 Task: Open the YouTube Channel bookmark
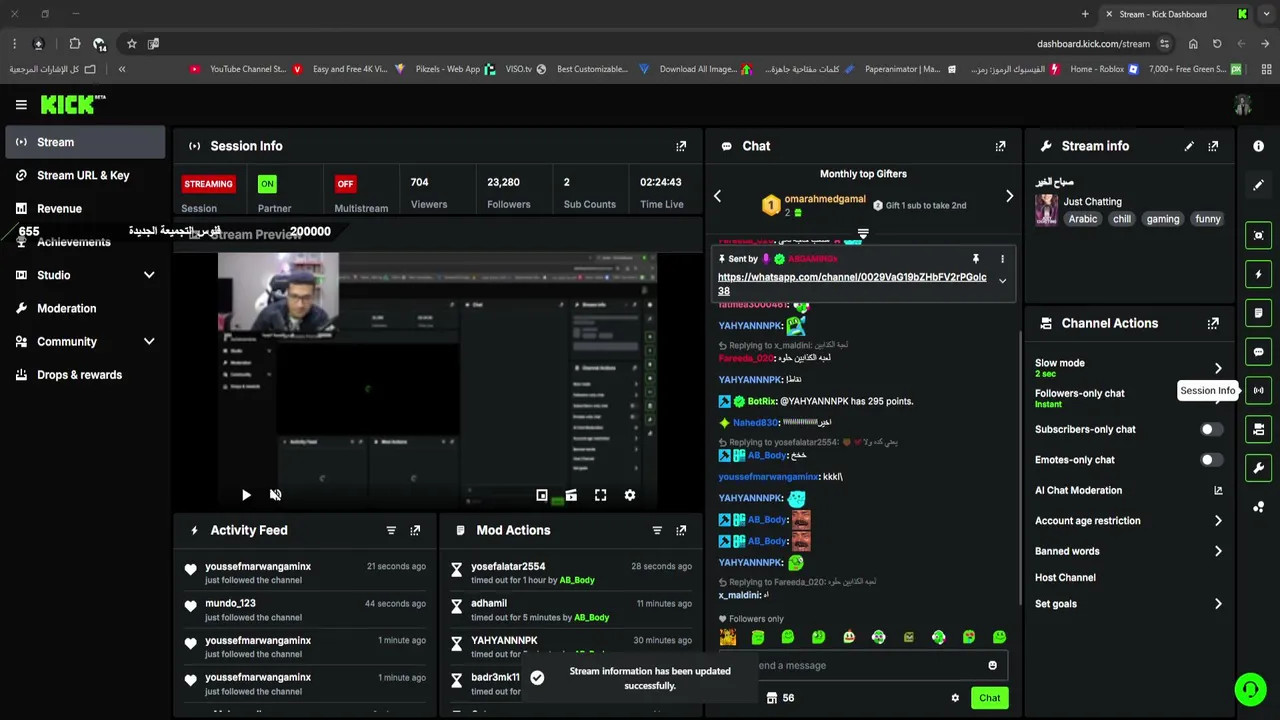point(238,69)
